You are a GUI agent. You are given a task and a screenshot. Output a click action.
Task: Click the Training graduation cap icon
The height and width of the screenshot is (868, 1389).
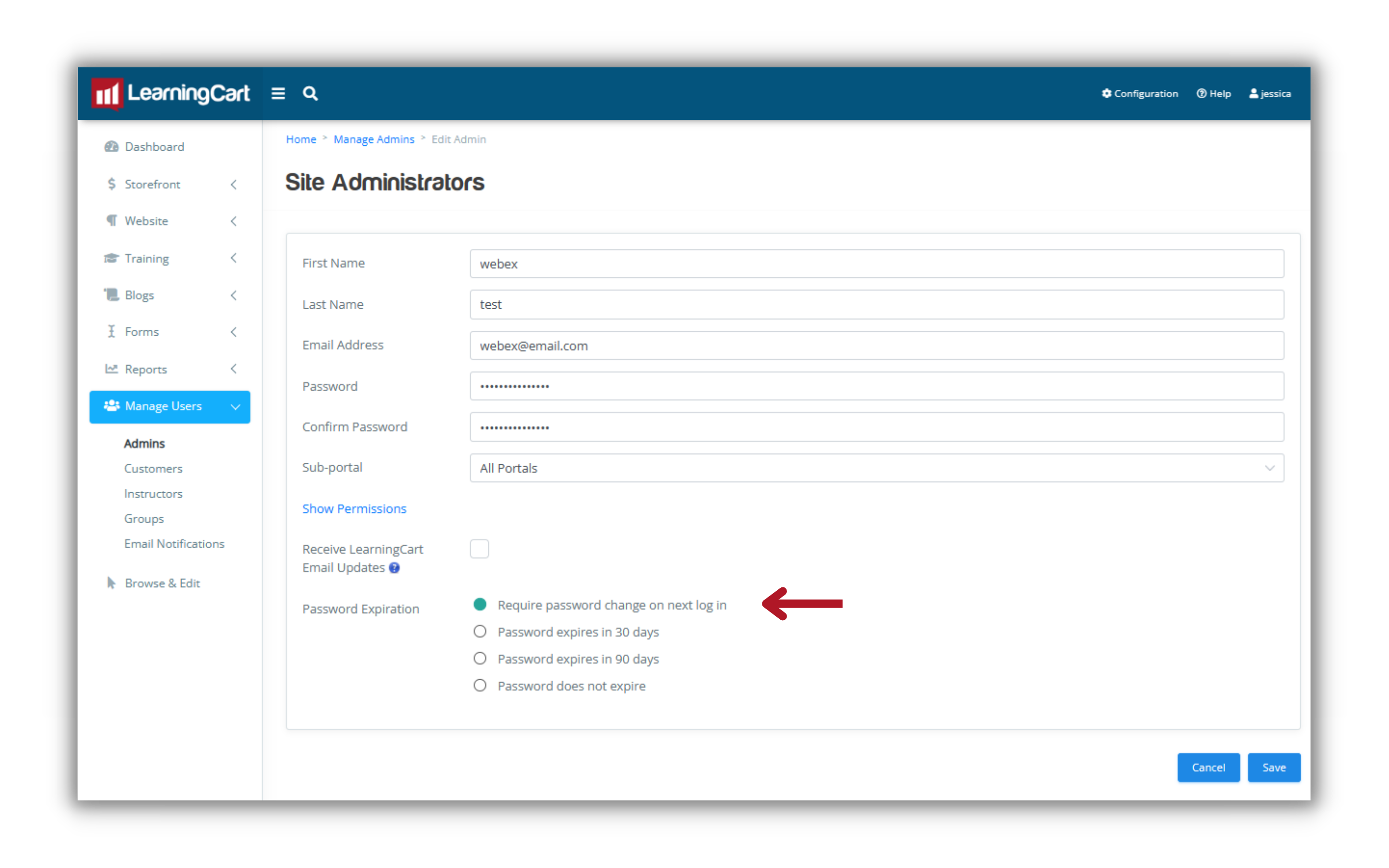click(x=112, y=258)
